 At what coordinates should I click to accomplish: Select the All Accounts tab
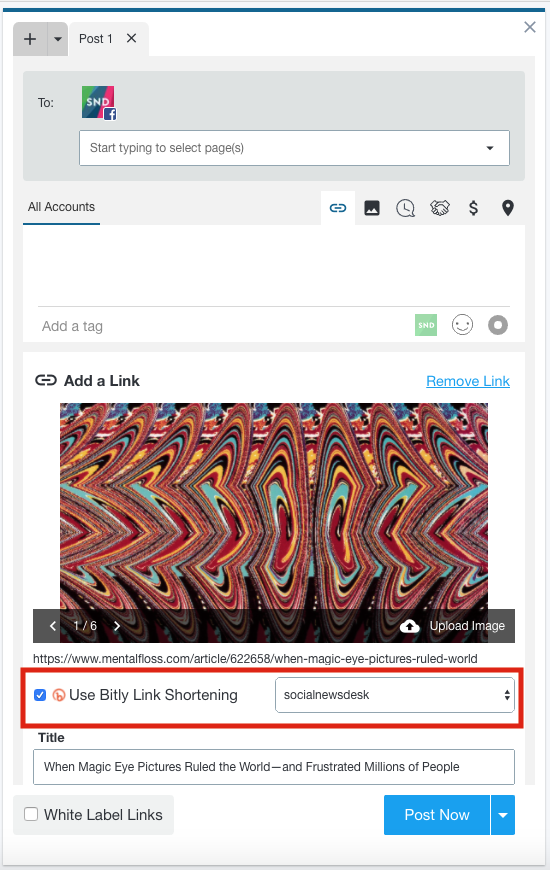62,207
